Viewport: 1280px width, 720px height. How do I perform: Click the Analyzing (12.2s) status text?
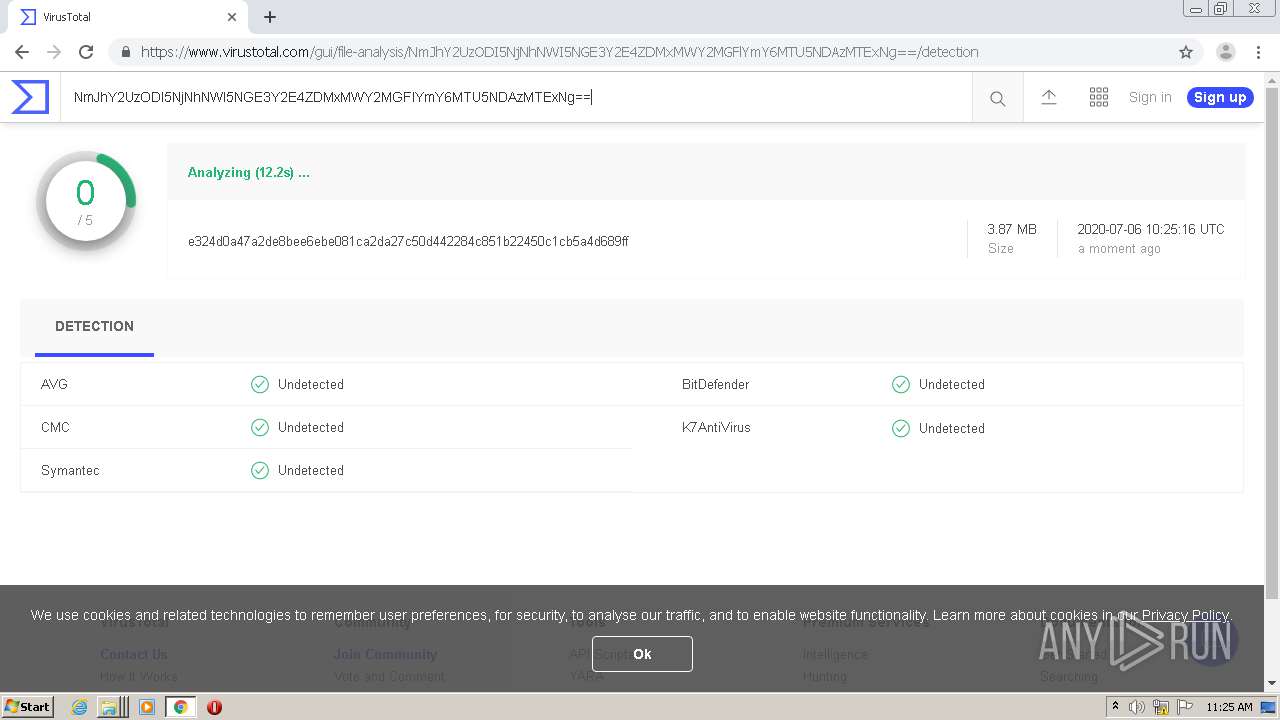click(x=249, y=172)
